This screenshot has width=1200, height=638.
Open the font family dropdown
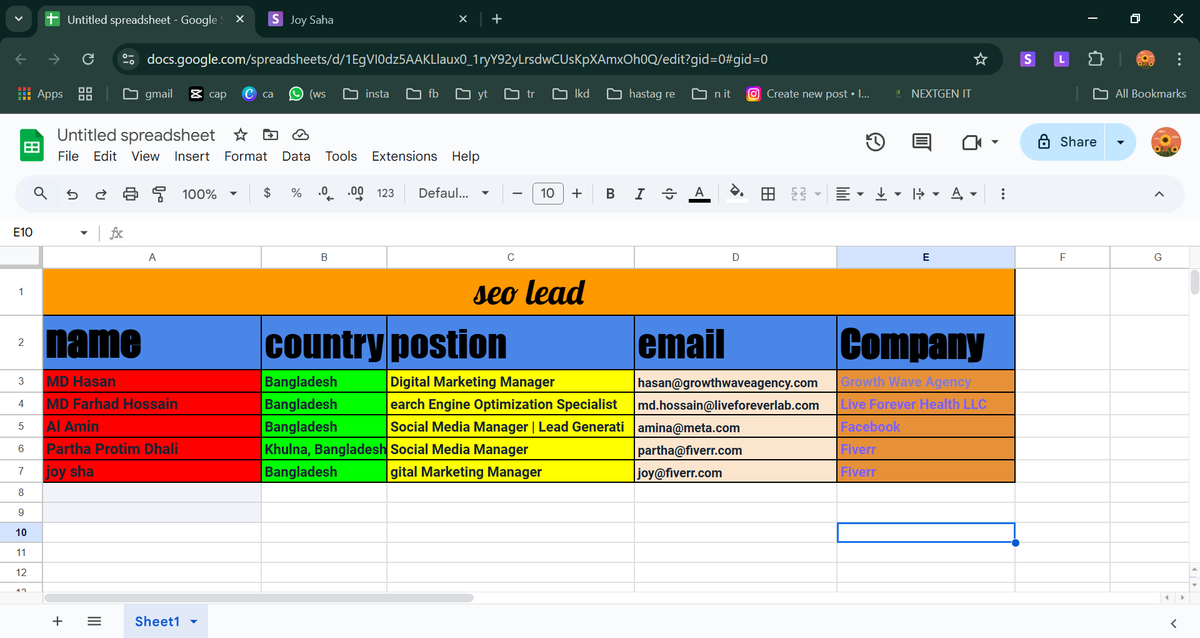tap(454, 194)
